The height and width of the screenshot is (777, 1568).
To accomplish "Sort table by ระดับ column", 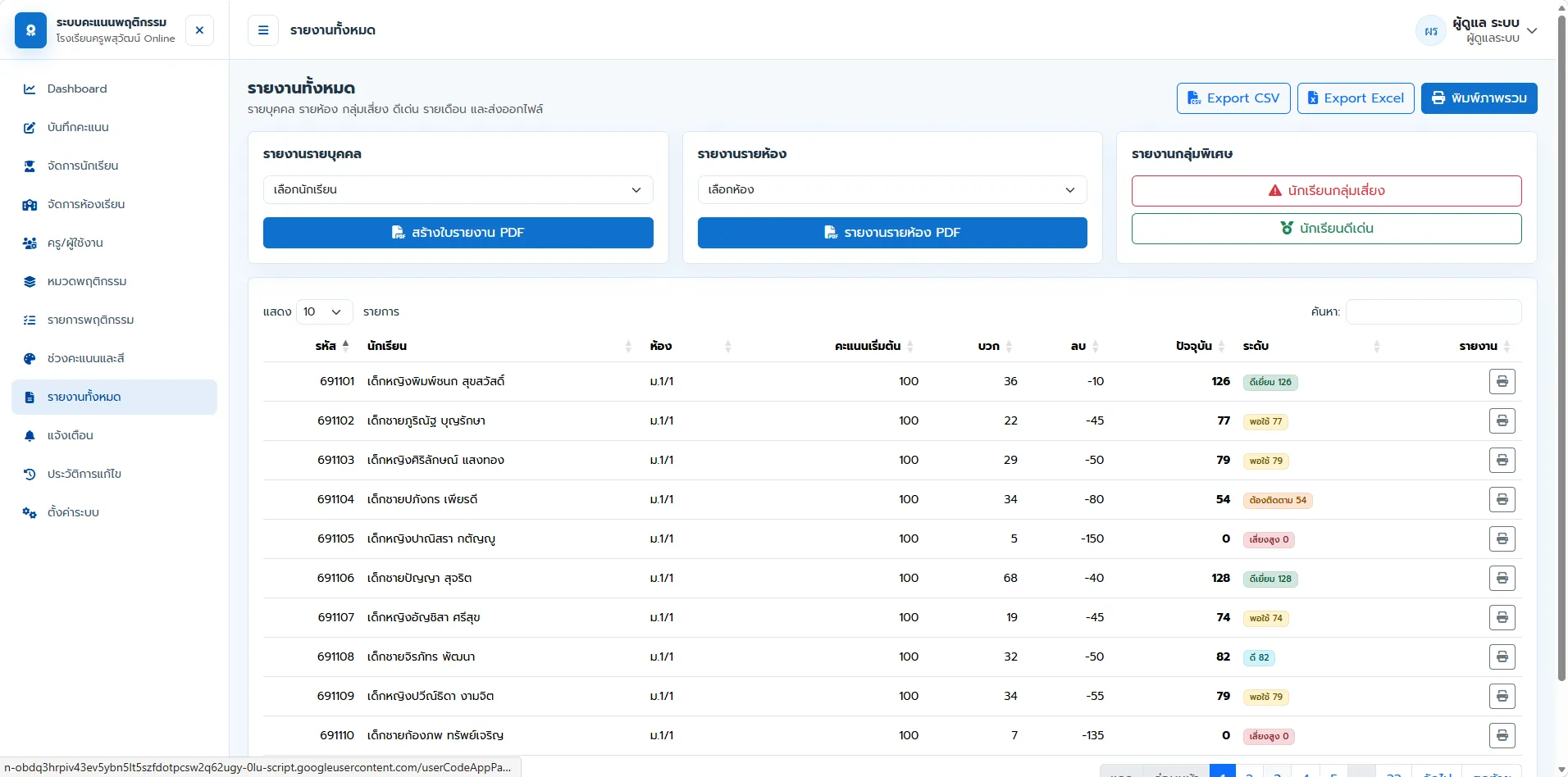I will point(1312,346).
